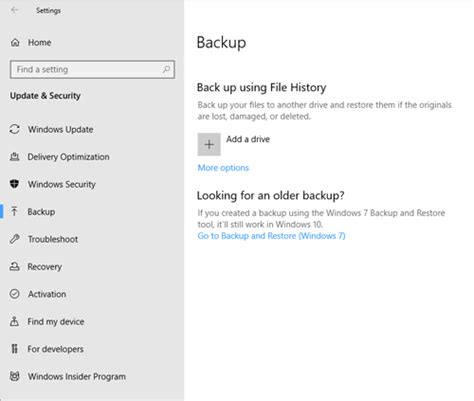Click the Back up using File History heading

(261, 87)
